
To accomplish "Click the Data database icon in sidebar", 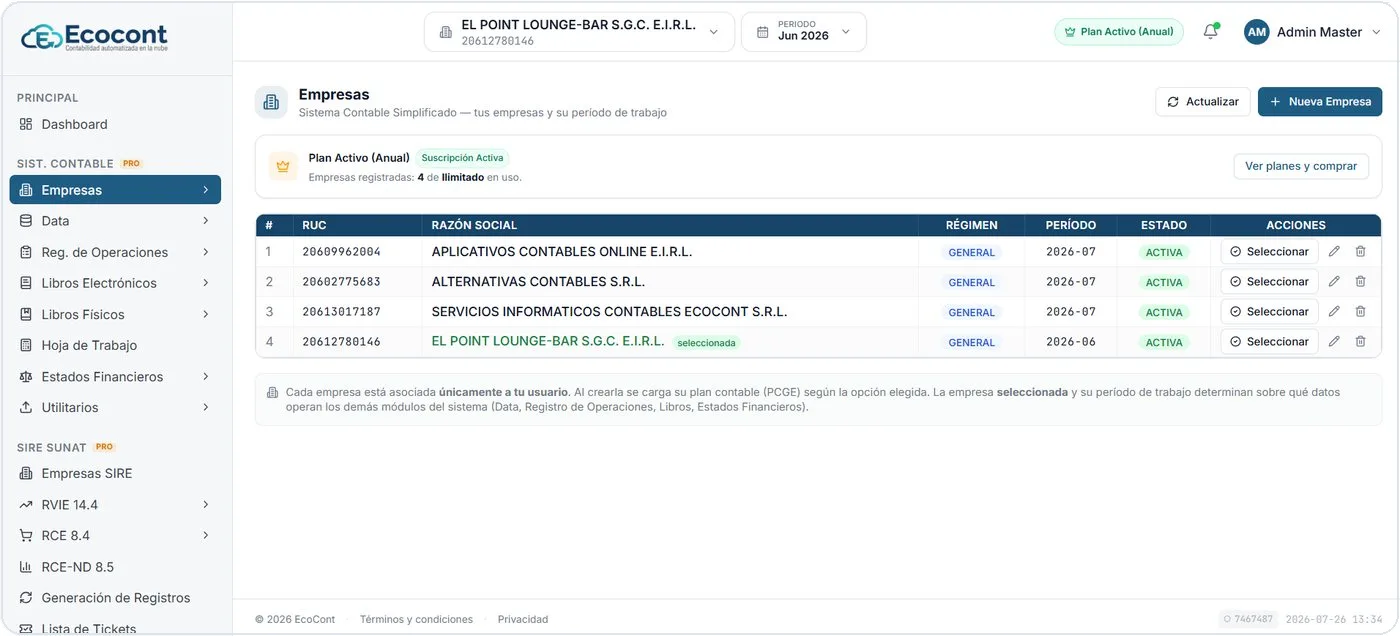I will pyautogui.click(x=26, y=221).
